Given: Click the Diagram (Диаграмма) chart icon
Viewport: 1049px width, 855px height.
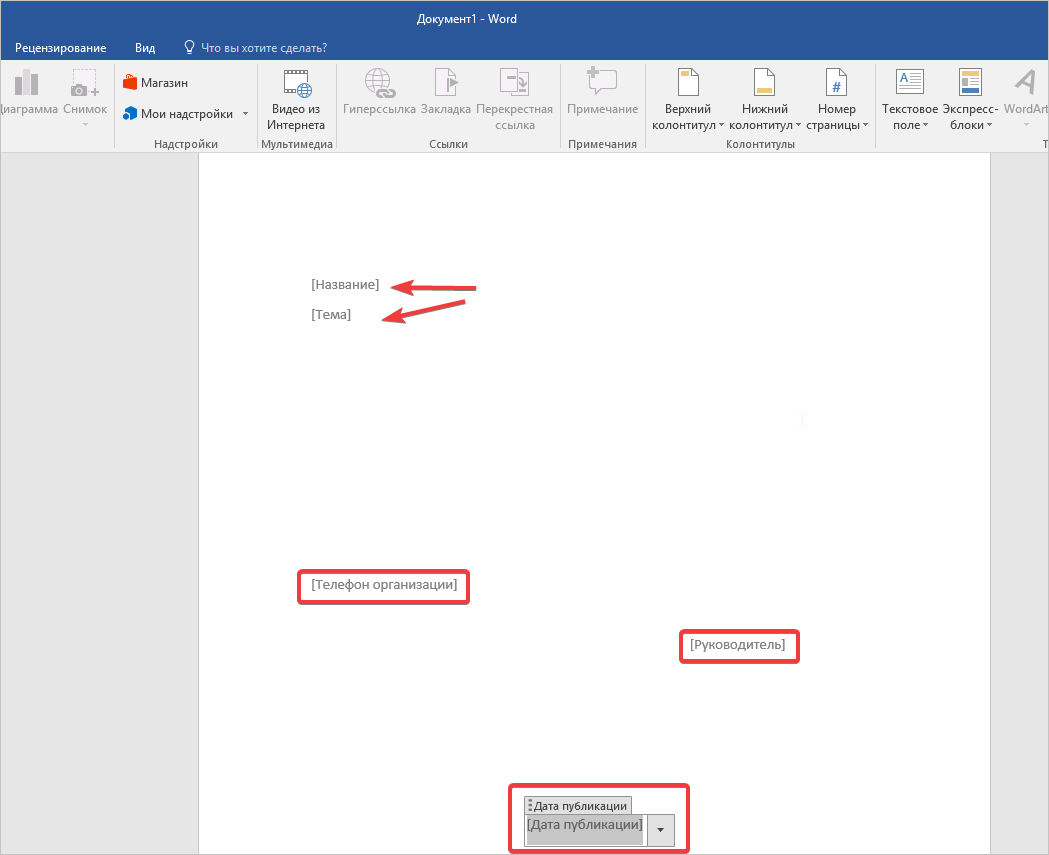Looking at the screenshot, I should [x=25, y=86].
